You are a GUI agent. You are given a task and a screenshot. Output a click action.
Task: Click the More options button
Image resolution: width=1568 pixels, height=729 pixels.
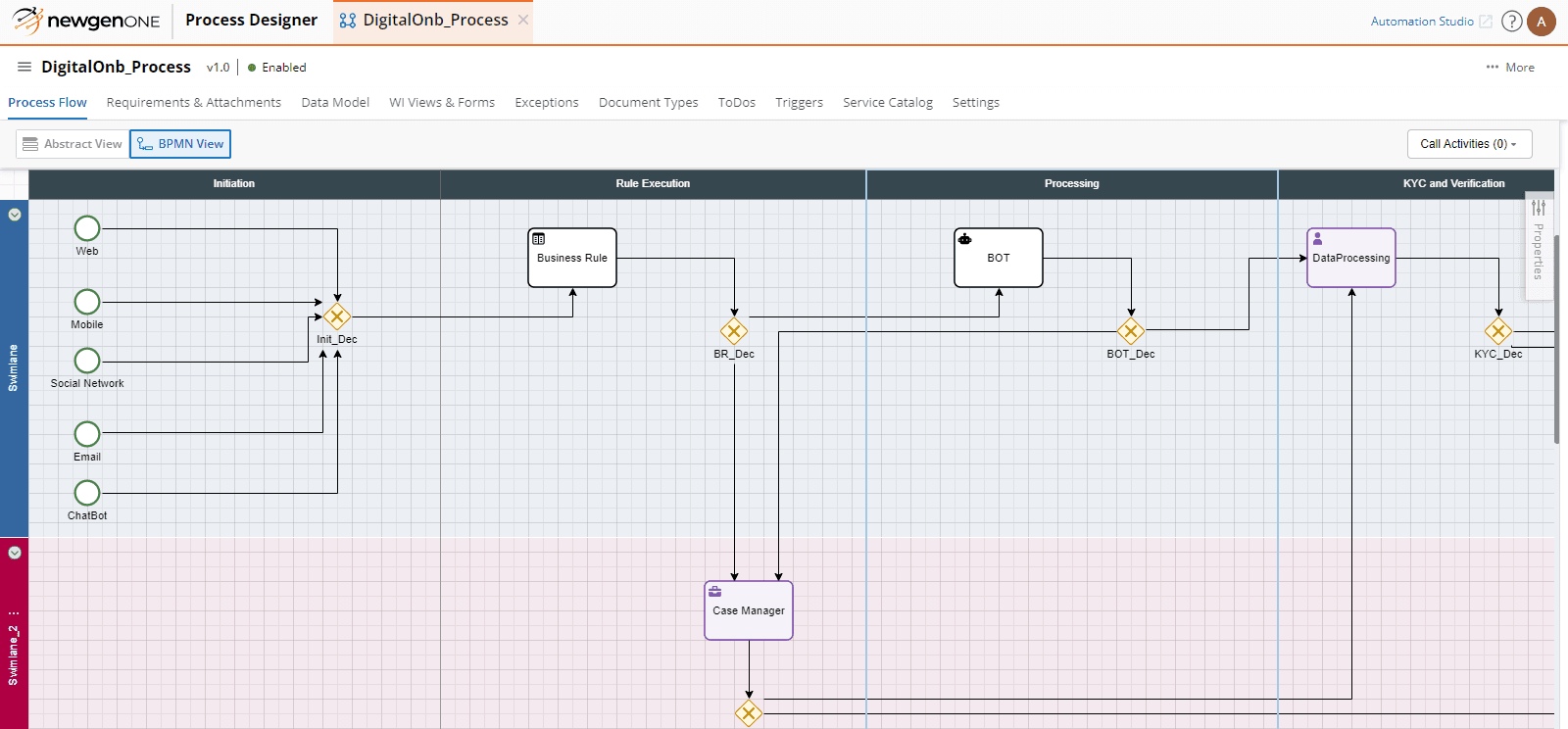point(1510,68)
